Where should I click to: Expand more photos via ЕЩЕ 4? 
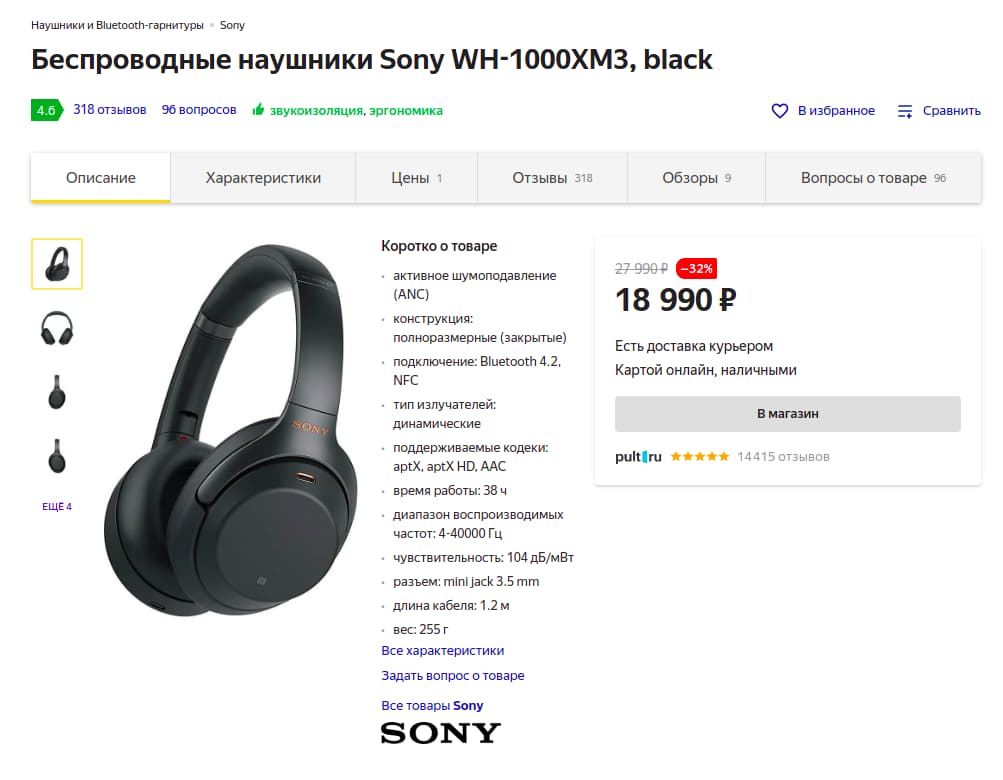pyautogui.click(x=57, y=506)
